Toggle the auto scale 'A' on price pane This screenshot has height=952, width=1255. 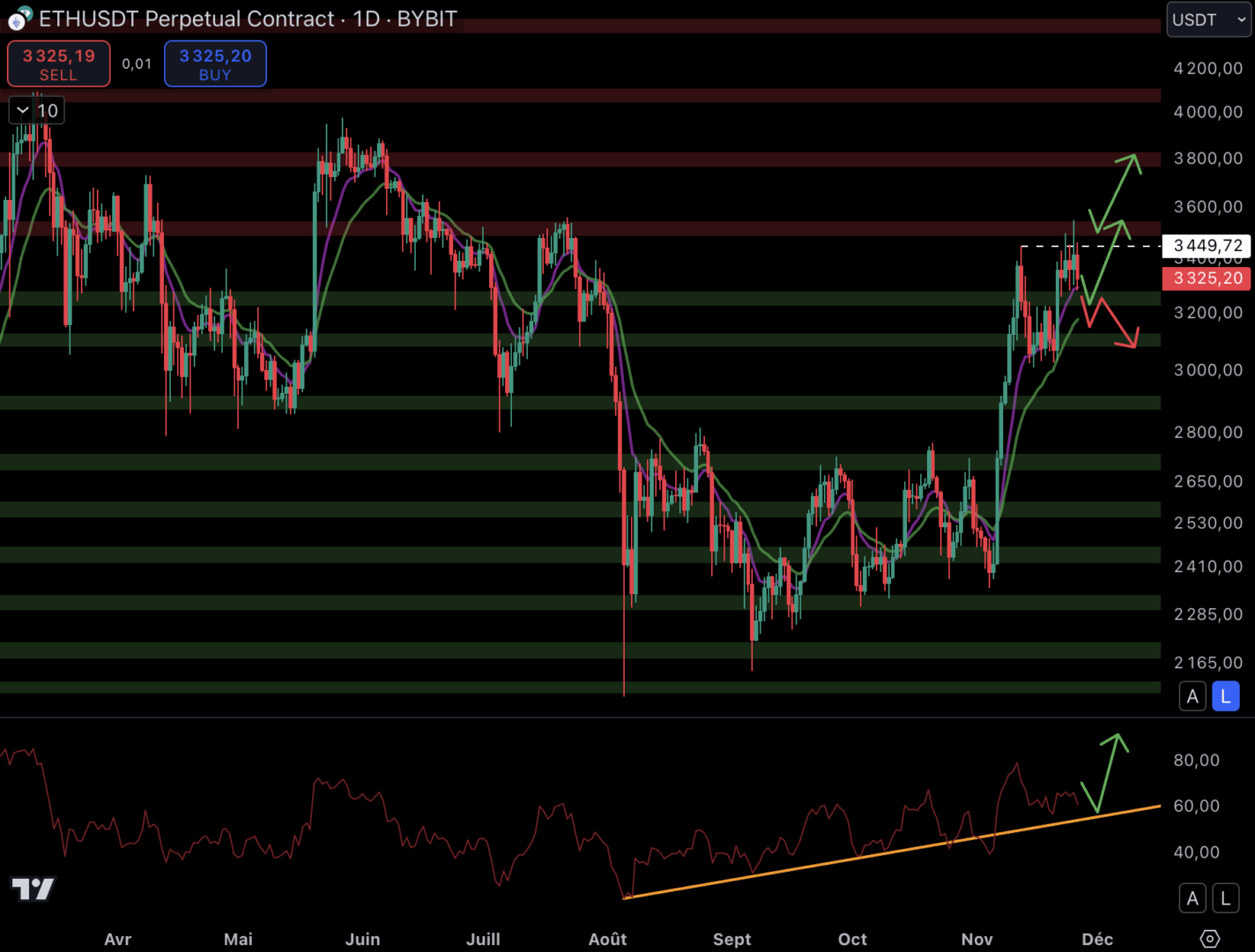click(x=1192, y=696)
